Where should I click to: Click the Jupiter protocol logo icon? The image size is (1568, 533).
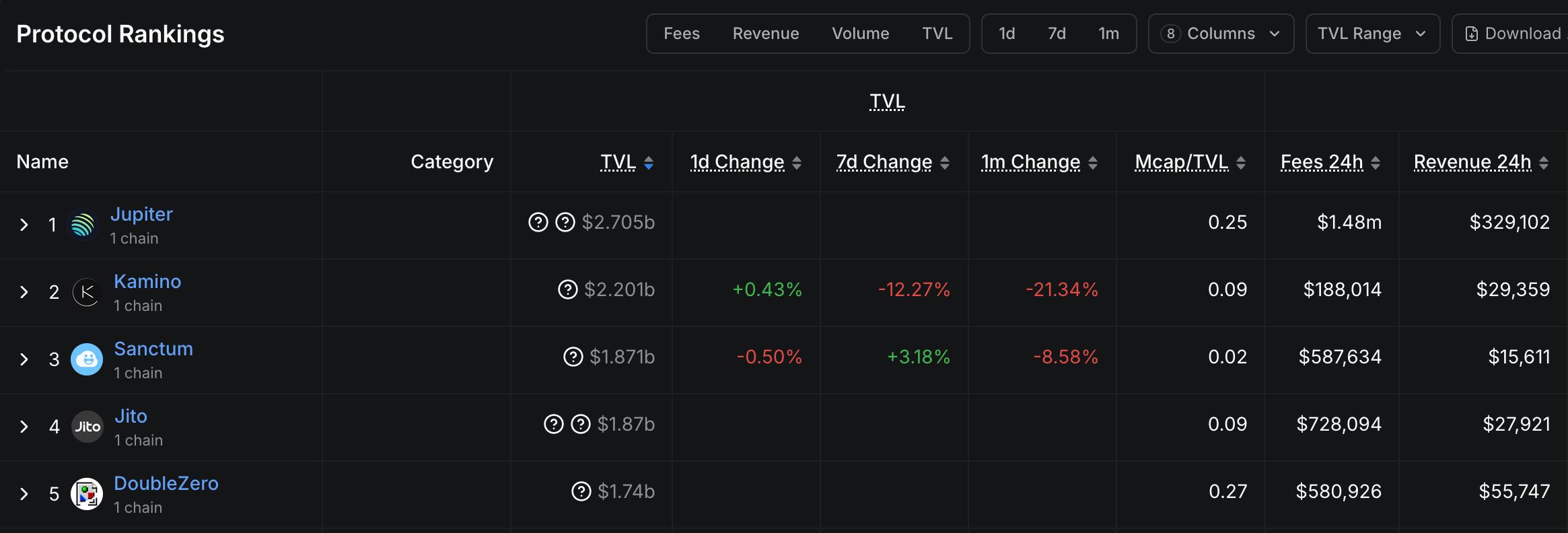point(83,225)
